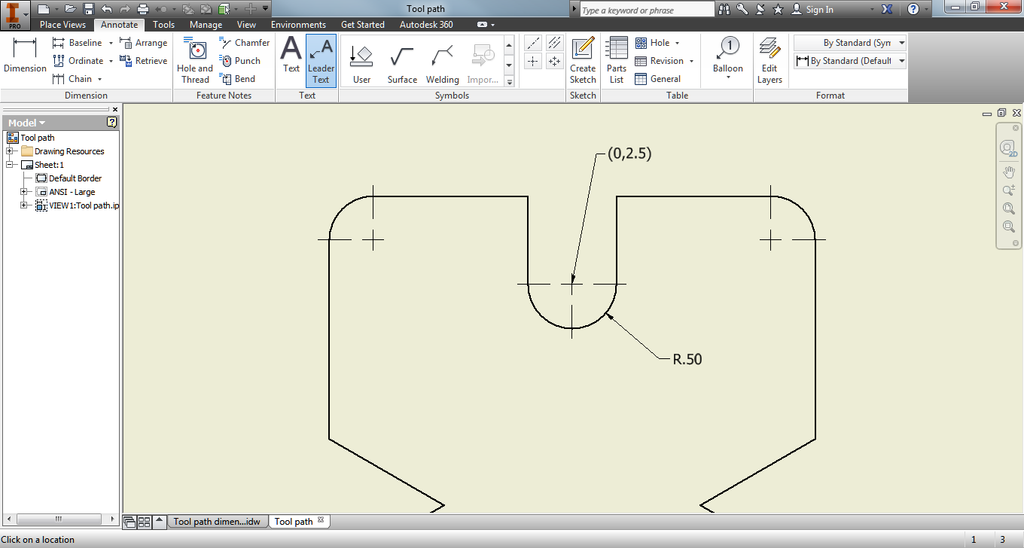The height and width of the screenshot is (548, 1024).
Task: Expand the ANSI - Large node
Action: [24, 192]
